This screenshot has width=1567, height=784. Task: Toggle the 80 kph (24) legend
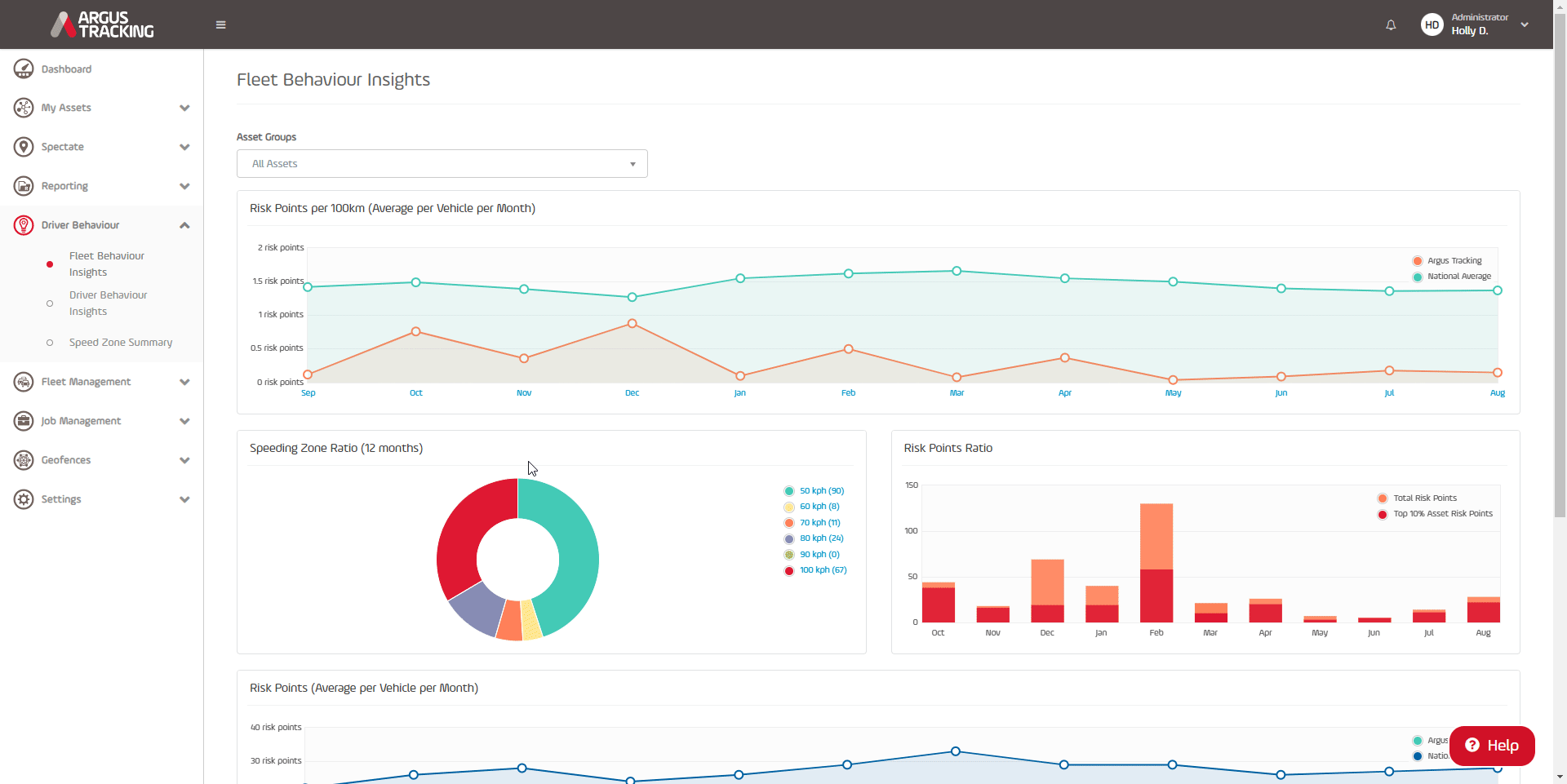click(x=814, y=538)
